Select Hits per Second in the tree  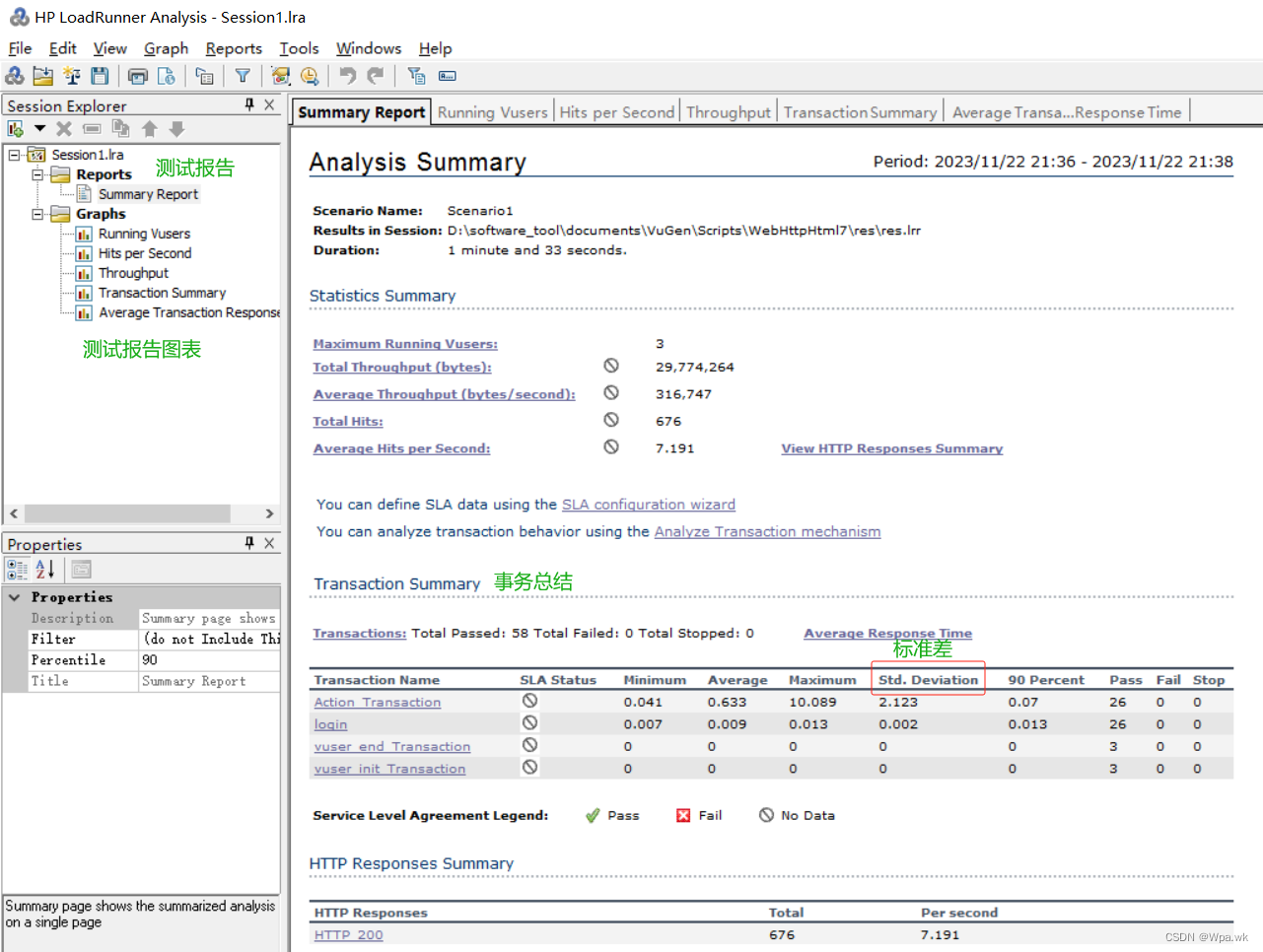(x=145, y=253)
